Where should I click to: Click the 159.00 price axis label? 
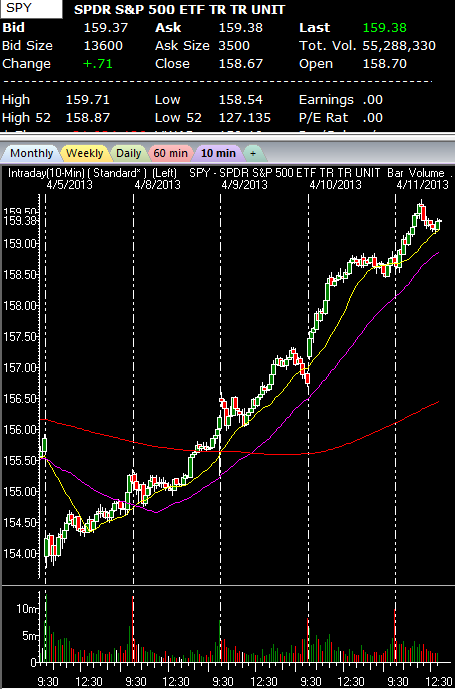tap(18, 243)
